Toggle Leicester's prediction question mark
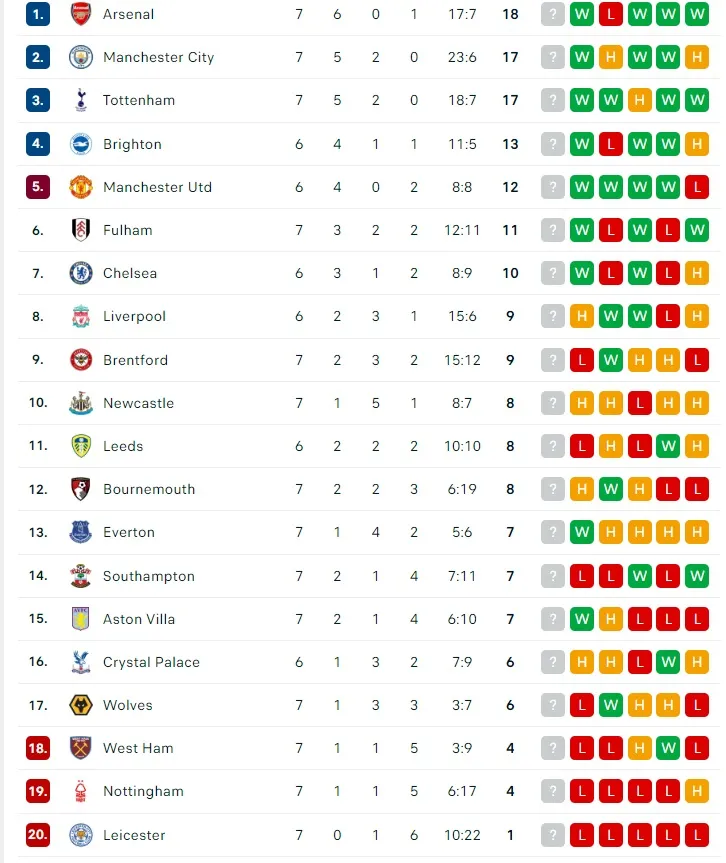This screenshot has height=863, width=726. click(552, 835)
